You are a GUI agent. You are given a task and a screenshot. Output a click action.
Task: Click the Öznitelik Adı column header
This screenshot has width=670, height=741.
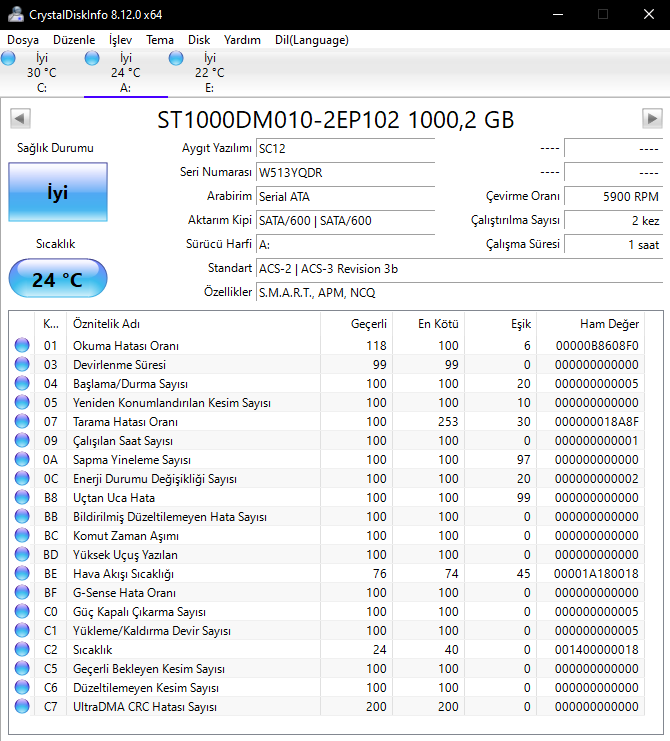193,324
